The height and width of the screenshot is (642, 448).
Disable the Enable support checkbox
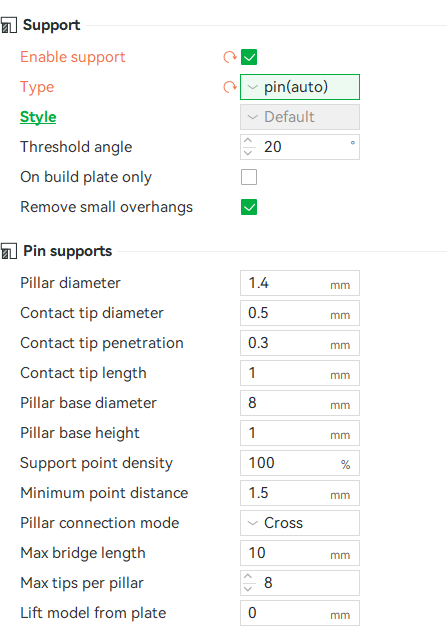[x=249, y=57]
